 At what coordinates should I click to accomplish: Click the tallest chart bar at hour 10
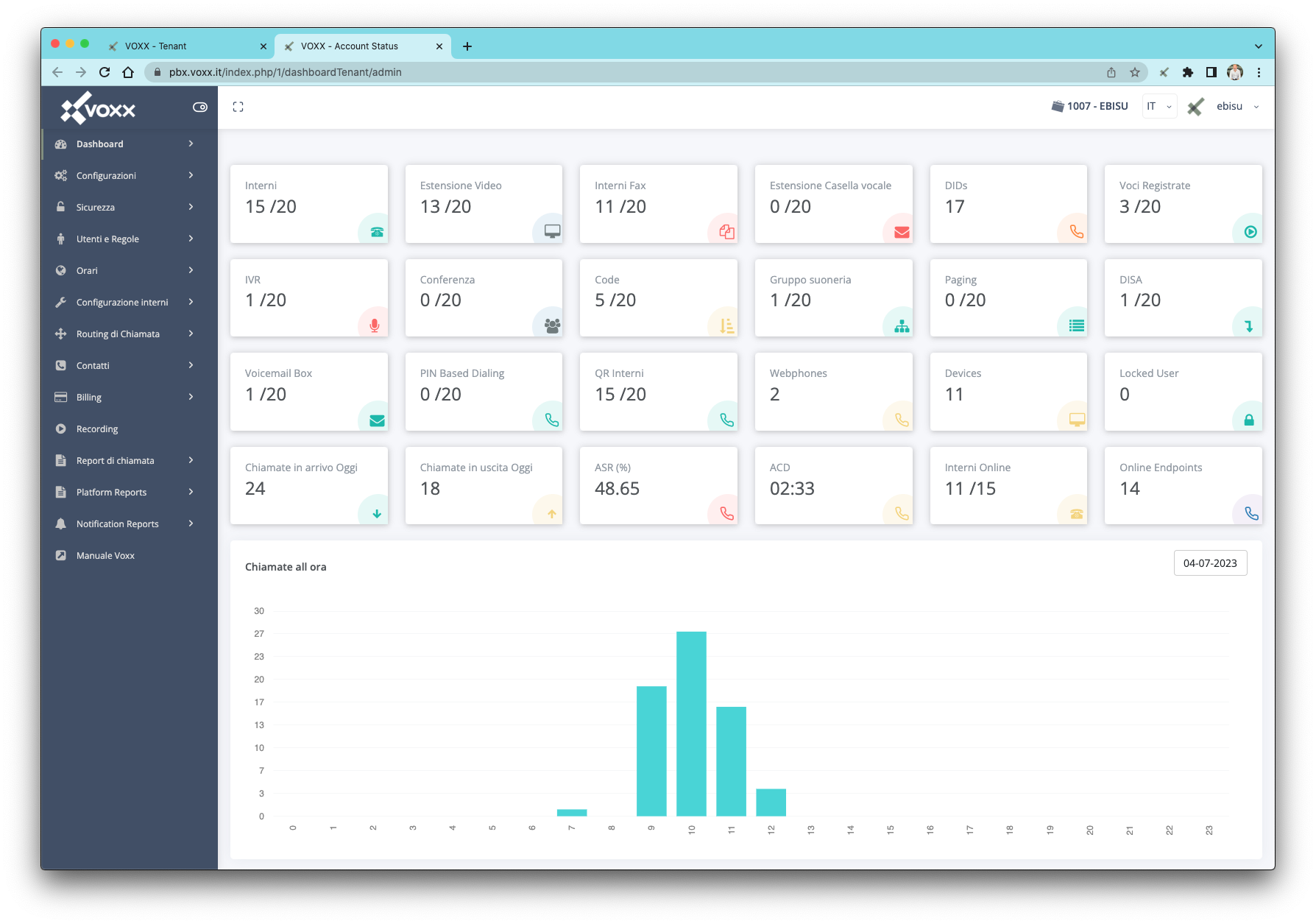691,724
